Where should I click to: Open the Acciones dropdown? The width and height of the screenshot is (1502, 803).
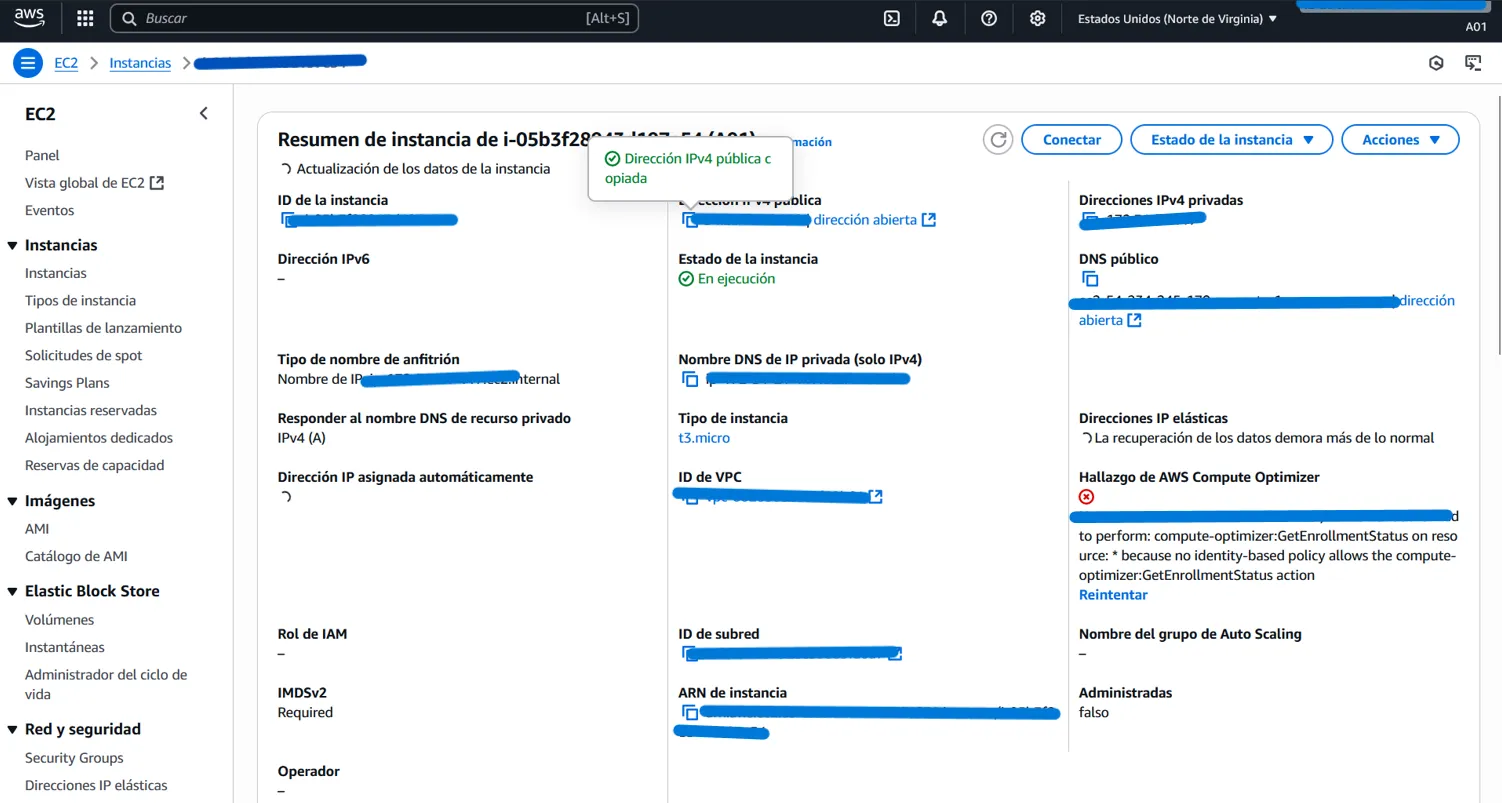(1400, 140)
